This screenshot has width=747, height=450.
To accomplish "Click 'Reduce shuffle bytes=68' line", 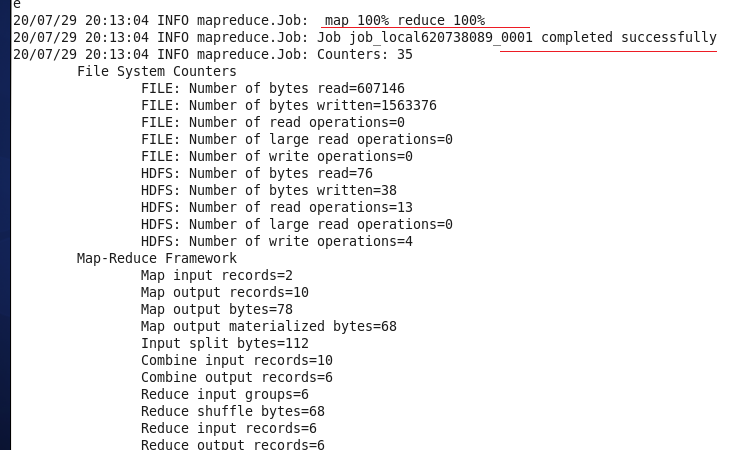I will 232,411.
